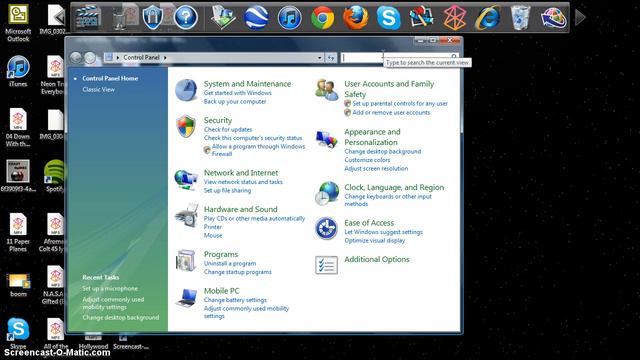Image resolution: width=640 pixels, height=360 pixels.
Task: Launch Internet Explorer from the dock
Action: pos(488,18)
